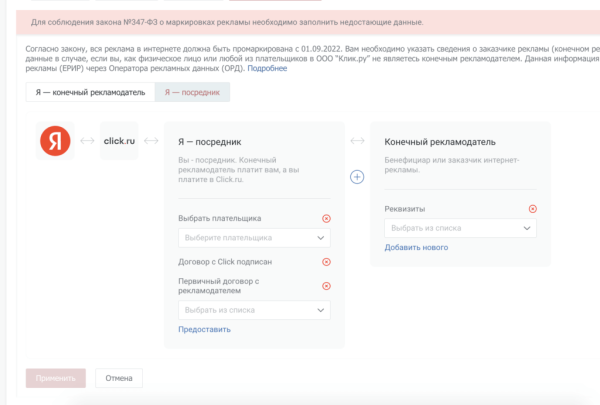Open the Подробнее link
Image resolution: width=600 pixels, height=405 pixels.
click(267, 68)
